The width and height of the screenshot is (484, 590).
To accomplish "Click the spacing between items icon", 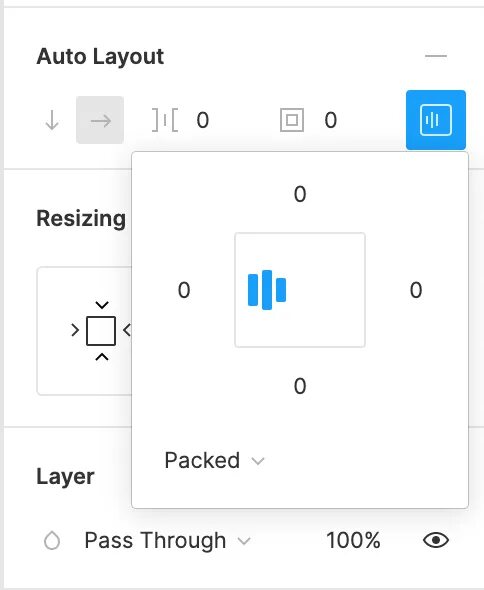I will coord(165,120).
